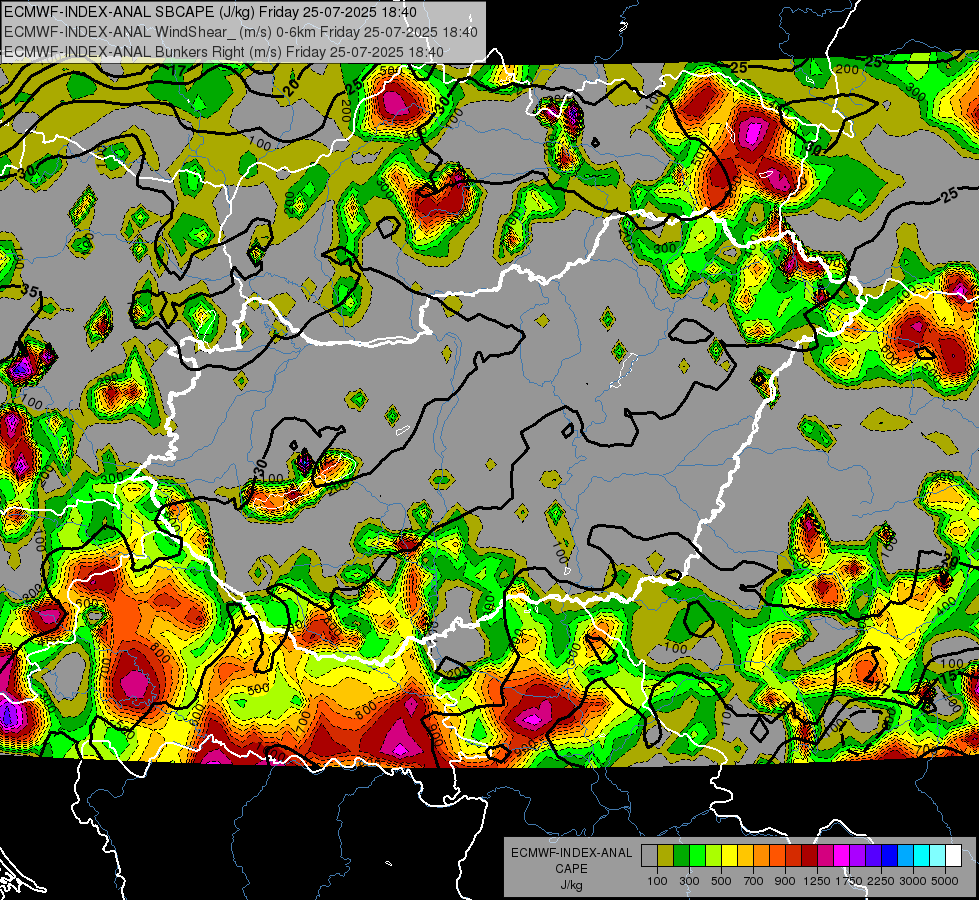
Task: Click the pure blue legend swatch
Action: coord(890,856)
